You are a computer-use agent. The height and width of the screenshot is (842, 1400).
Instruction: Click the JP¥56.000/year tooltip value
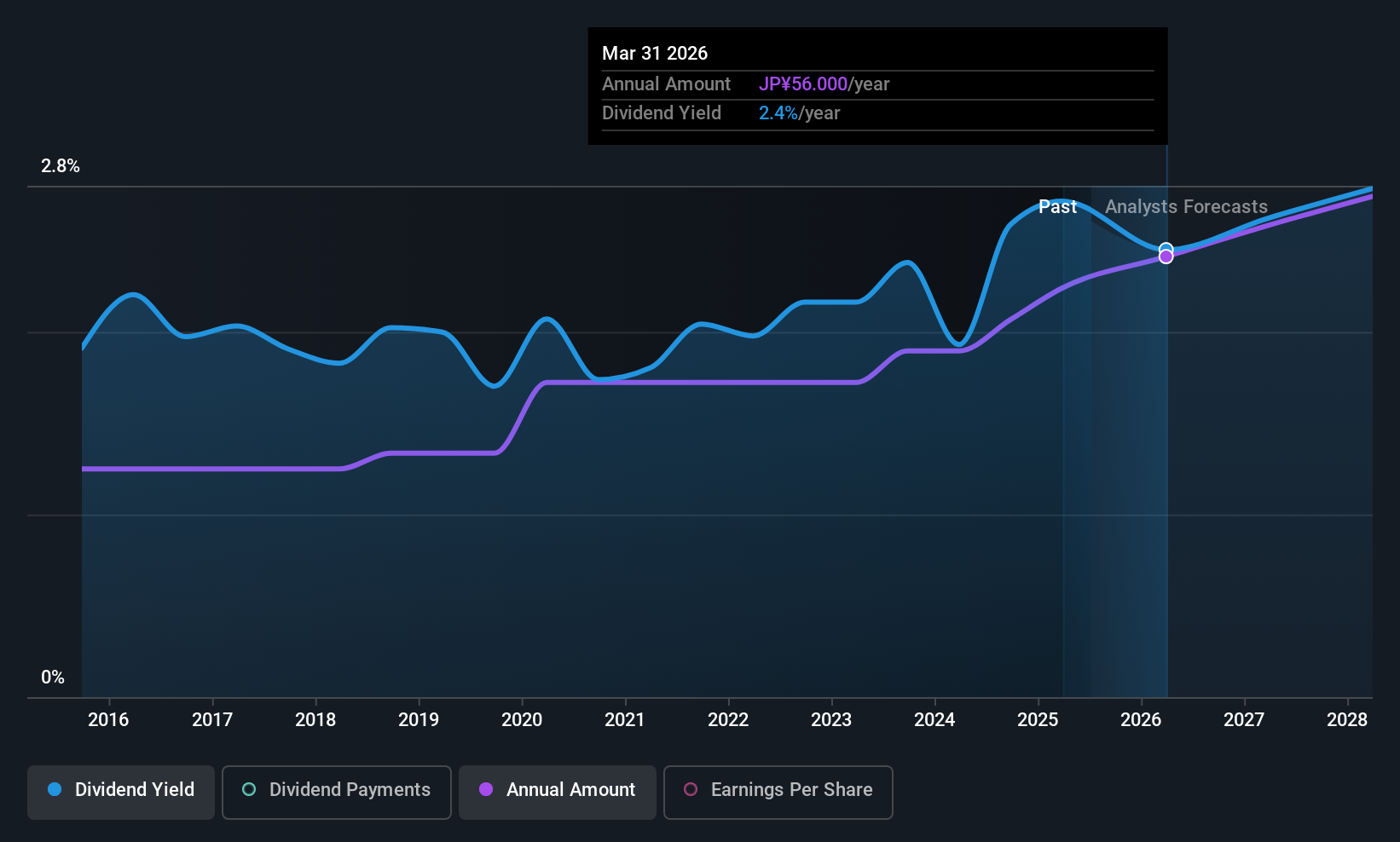pos(824,84)
